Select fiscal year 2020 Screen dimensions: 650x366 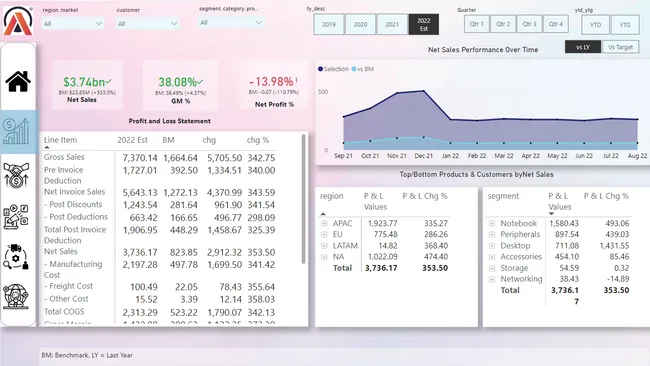click(x=360, y=24)
